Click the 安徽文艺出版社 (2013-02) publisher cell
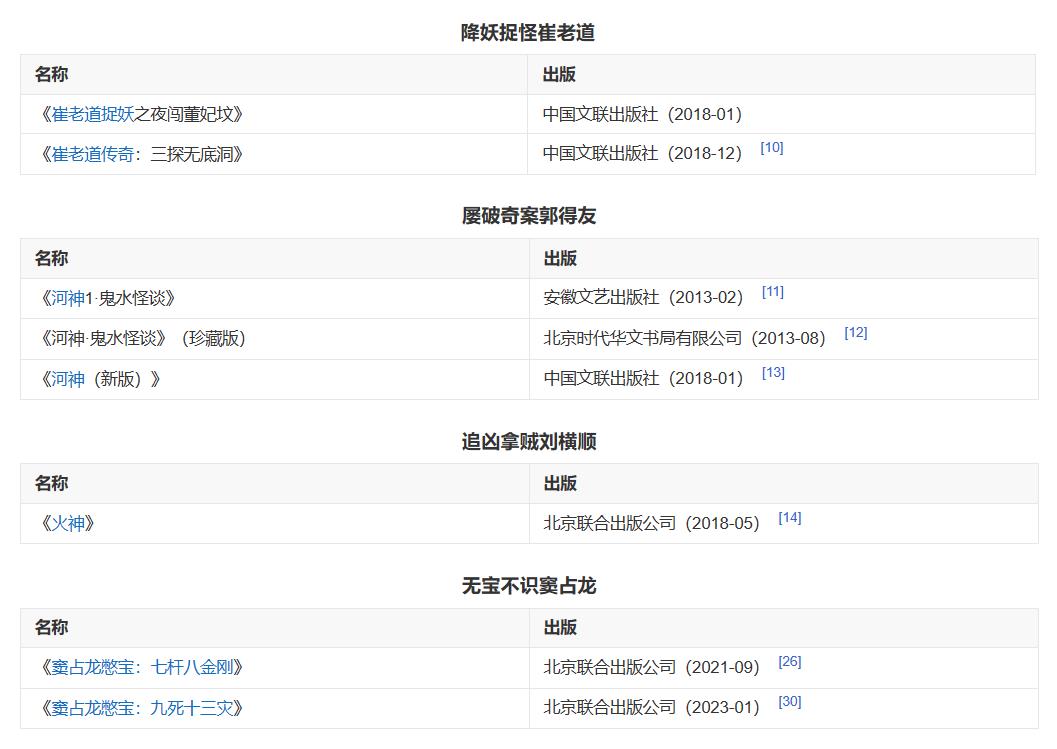This screenshot has height=749, width=1057. (643, 299)
